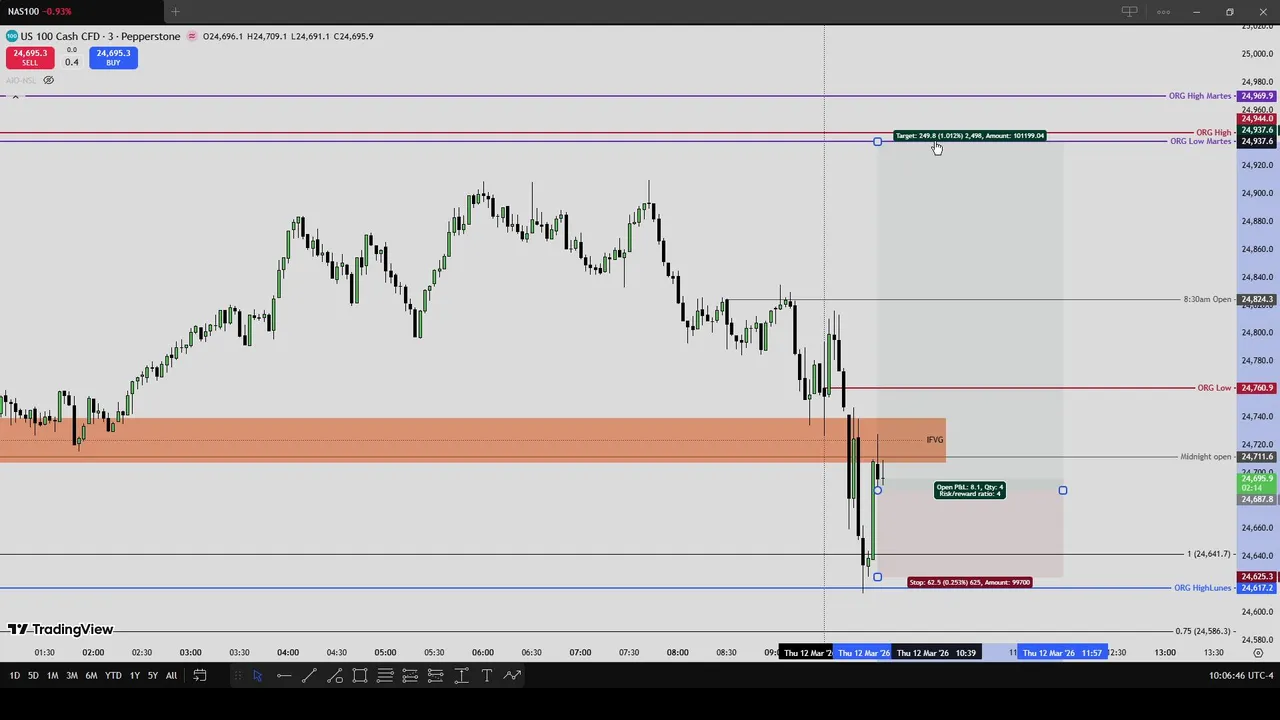Image resolution: width=1280 pixels, height=720 pixels.
Task: Set time range to YTD
Action: click(x=113, y=676)
